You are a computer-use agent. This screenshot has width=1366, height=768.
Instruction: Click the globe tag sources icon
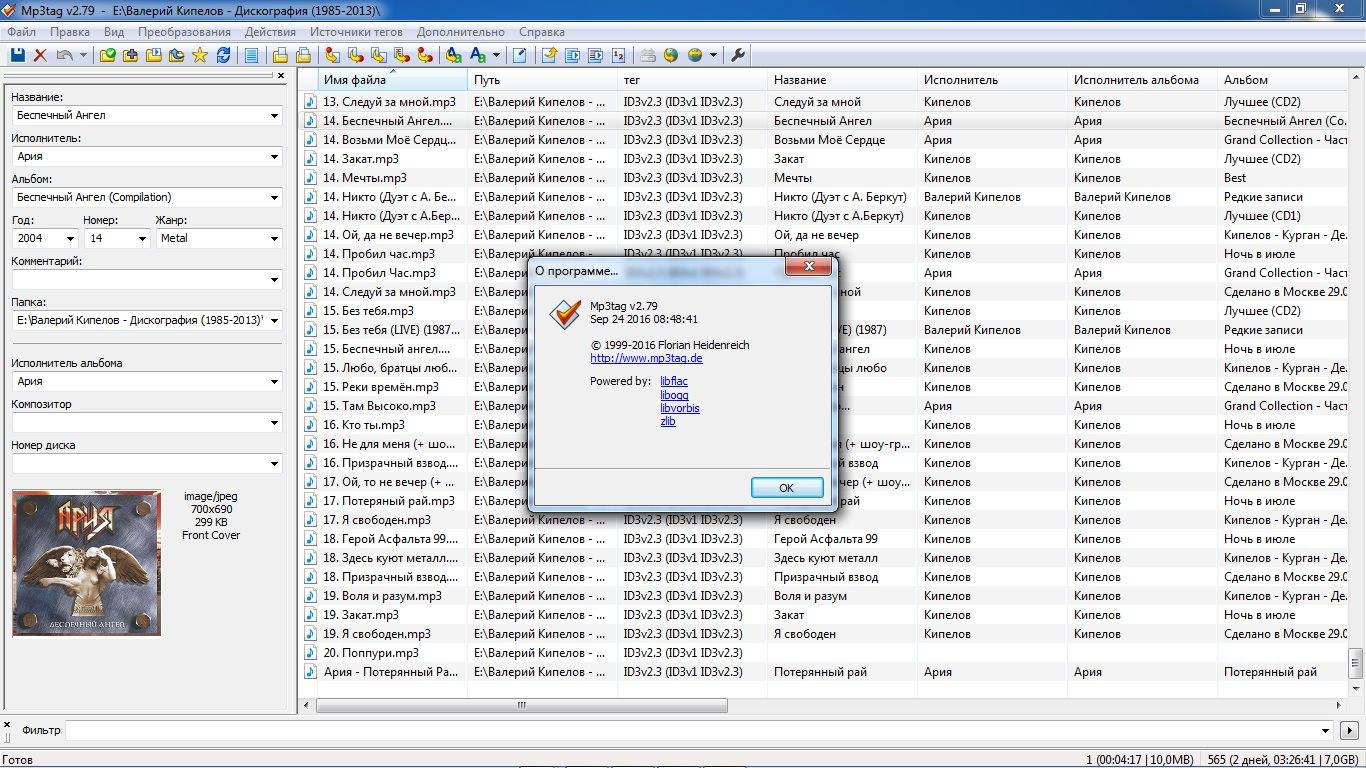671,56
